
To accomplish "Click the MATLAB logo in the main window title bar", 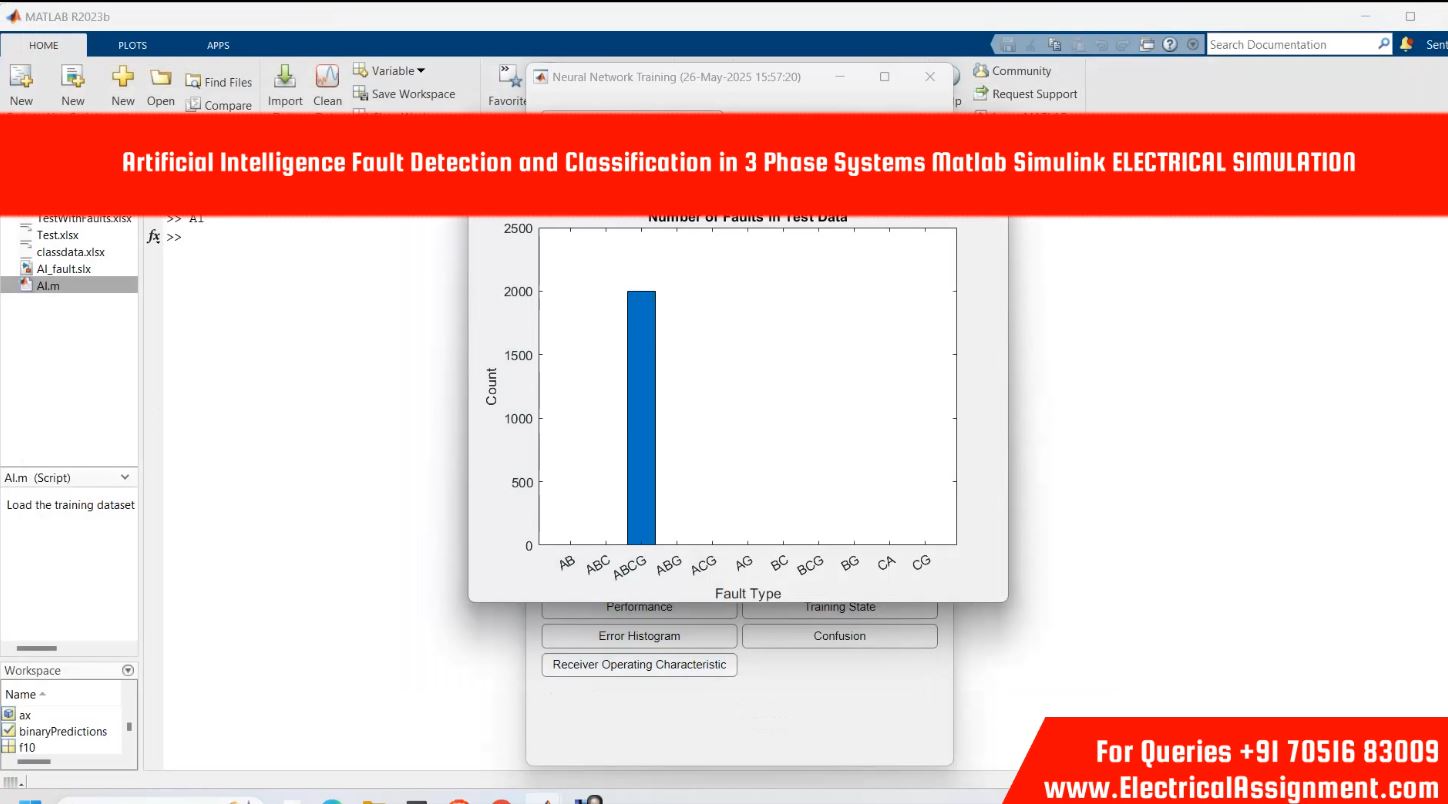I will pyautogui.click(x=13, y=16).
